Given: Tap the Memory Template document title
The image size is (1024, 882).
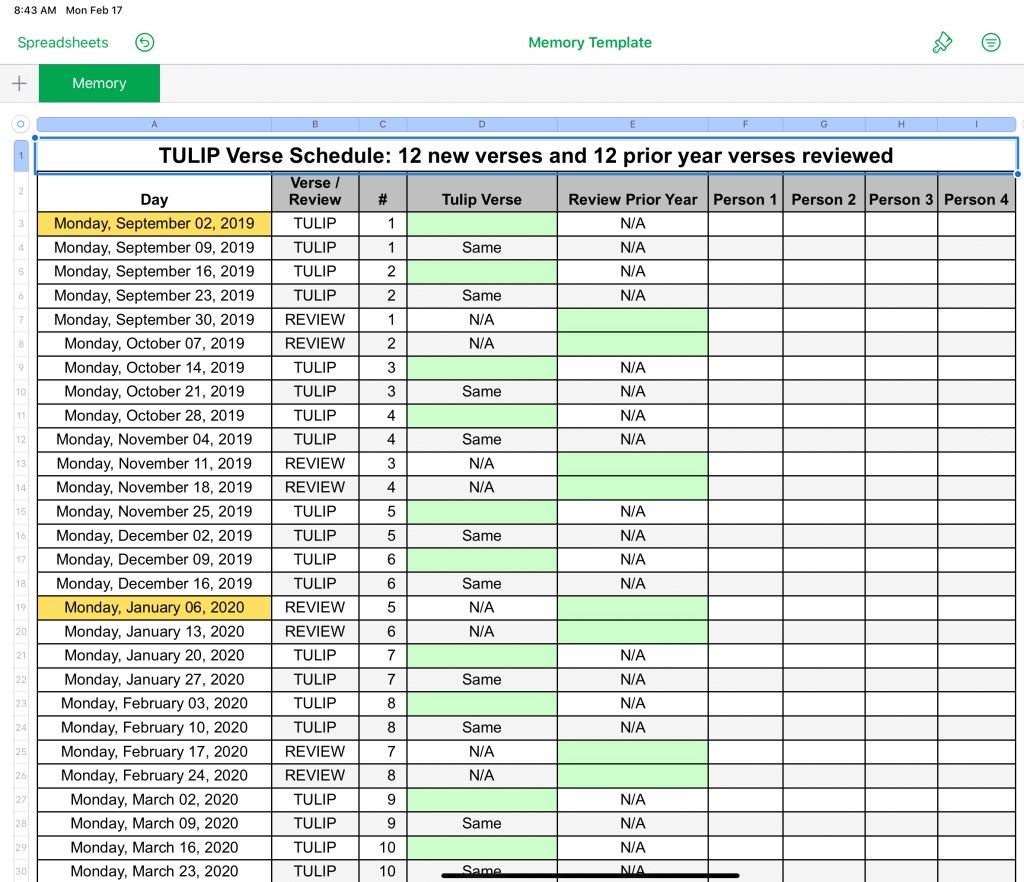Looking at the screenshot, I should coord(589,43).
